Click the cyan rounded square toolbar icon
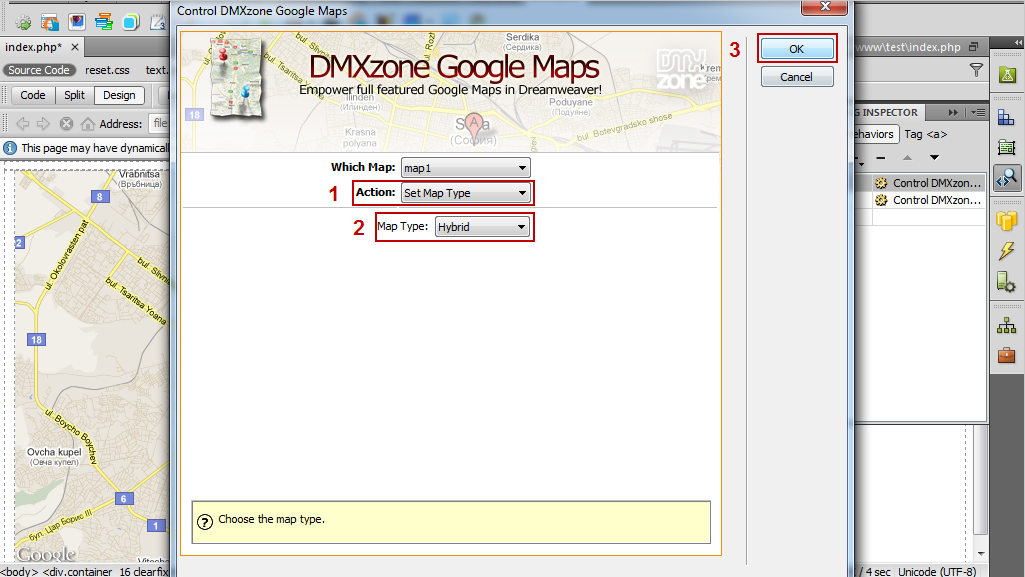The width and height of the screenshot is (1025, 577). click(131, 22)
